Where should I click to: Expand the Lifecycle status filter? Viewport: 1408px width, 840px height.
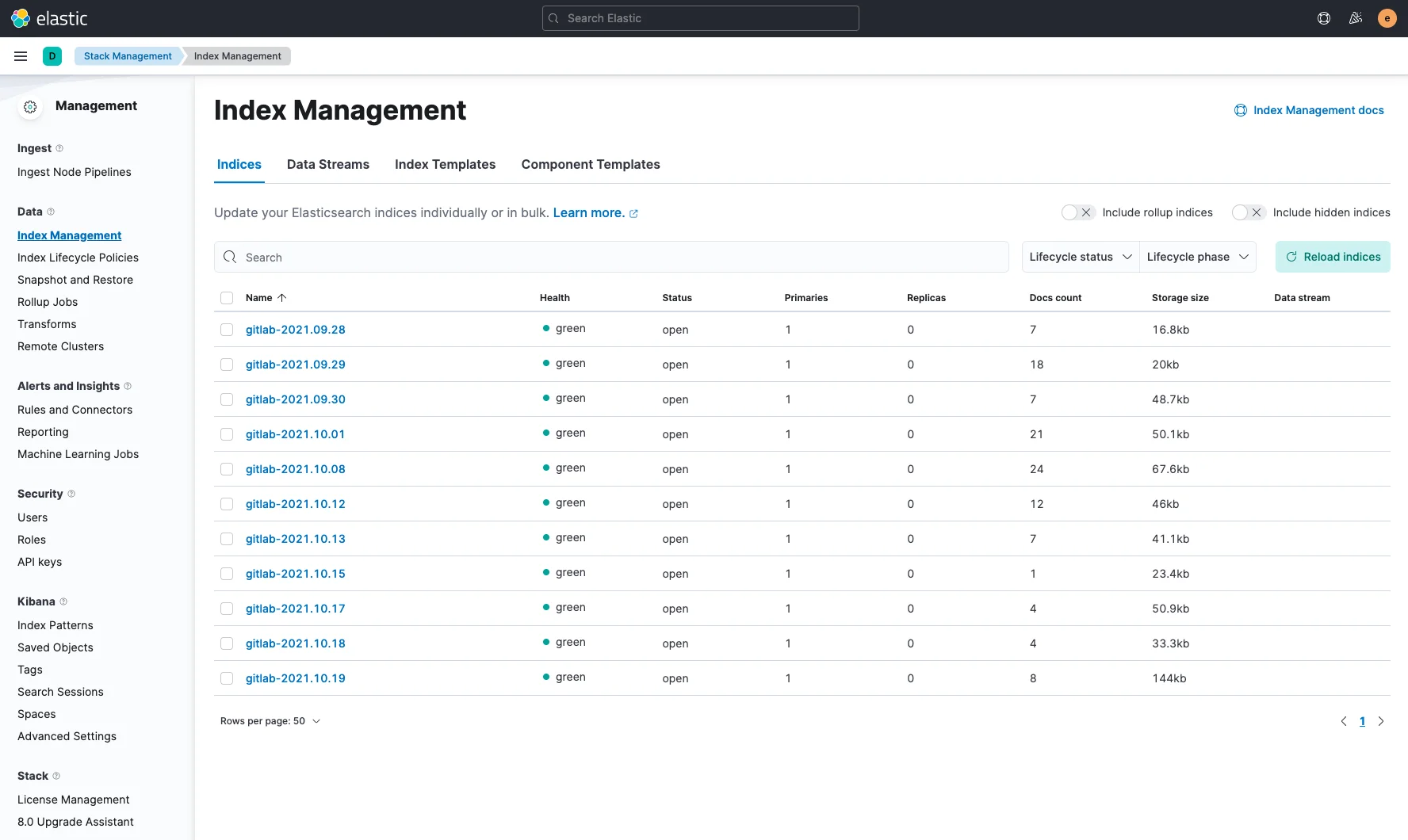click(x=1080, y=257)
